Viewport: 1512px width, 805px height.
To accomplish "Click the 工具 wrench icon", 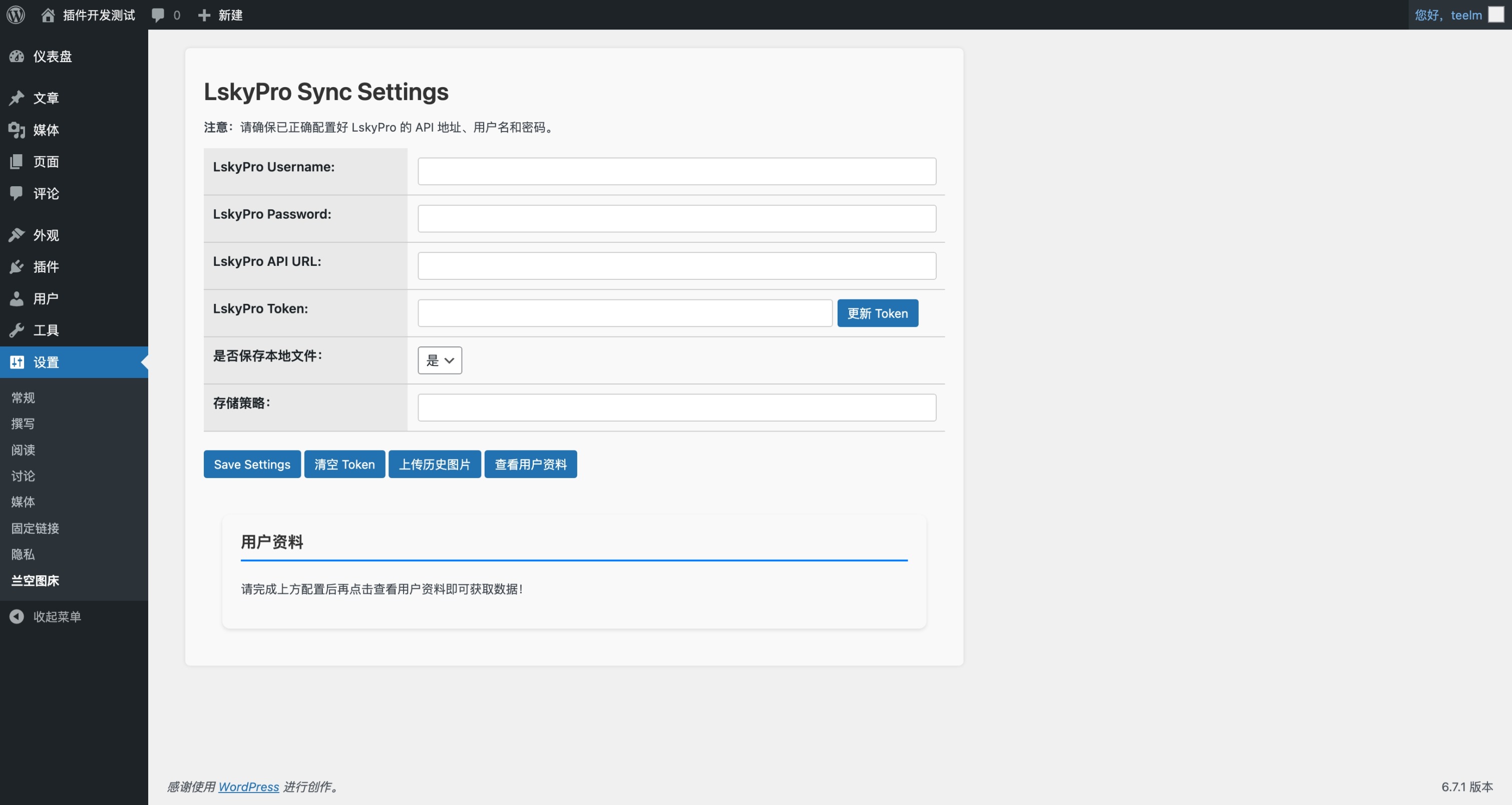I will click(x=17, y=330).
